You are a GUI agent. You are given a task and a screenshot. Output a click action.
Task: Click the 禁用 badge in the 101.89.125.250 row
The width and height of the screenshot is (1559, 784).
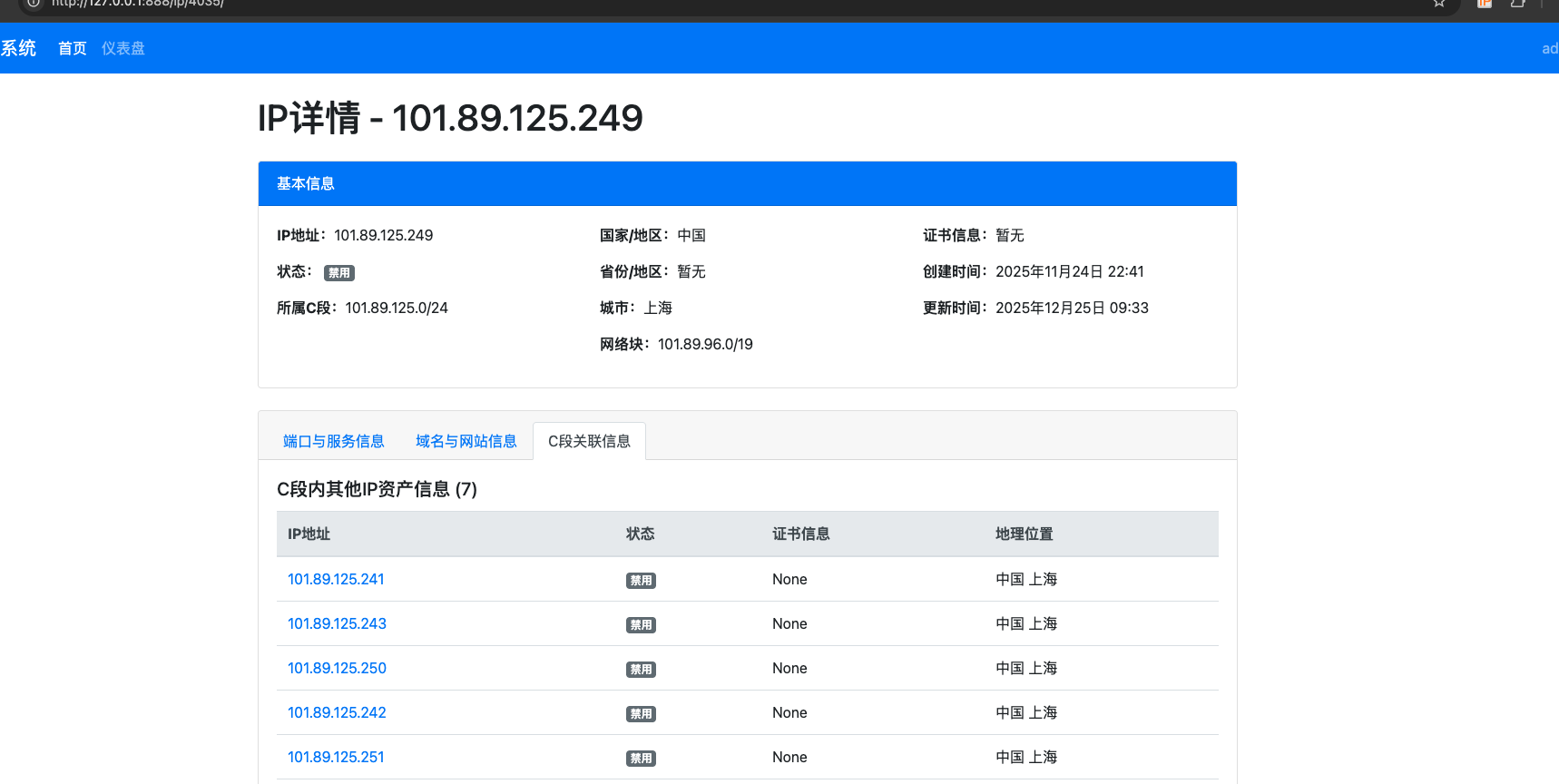click(x=641, y=670)
